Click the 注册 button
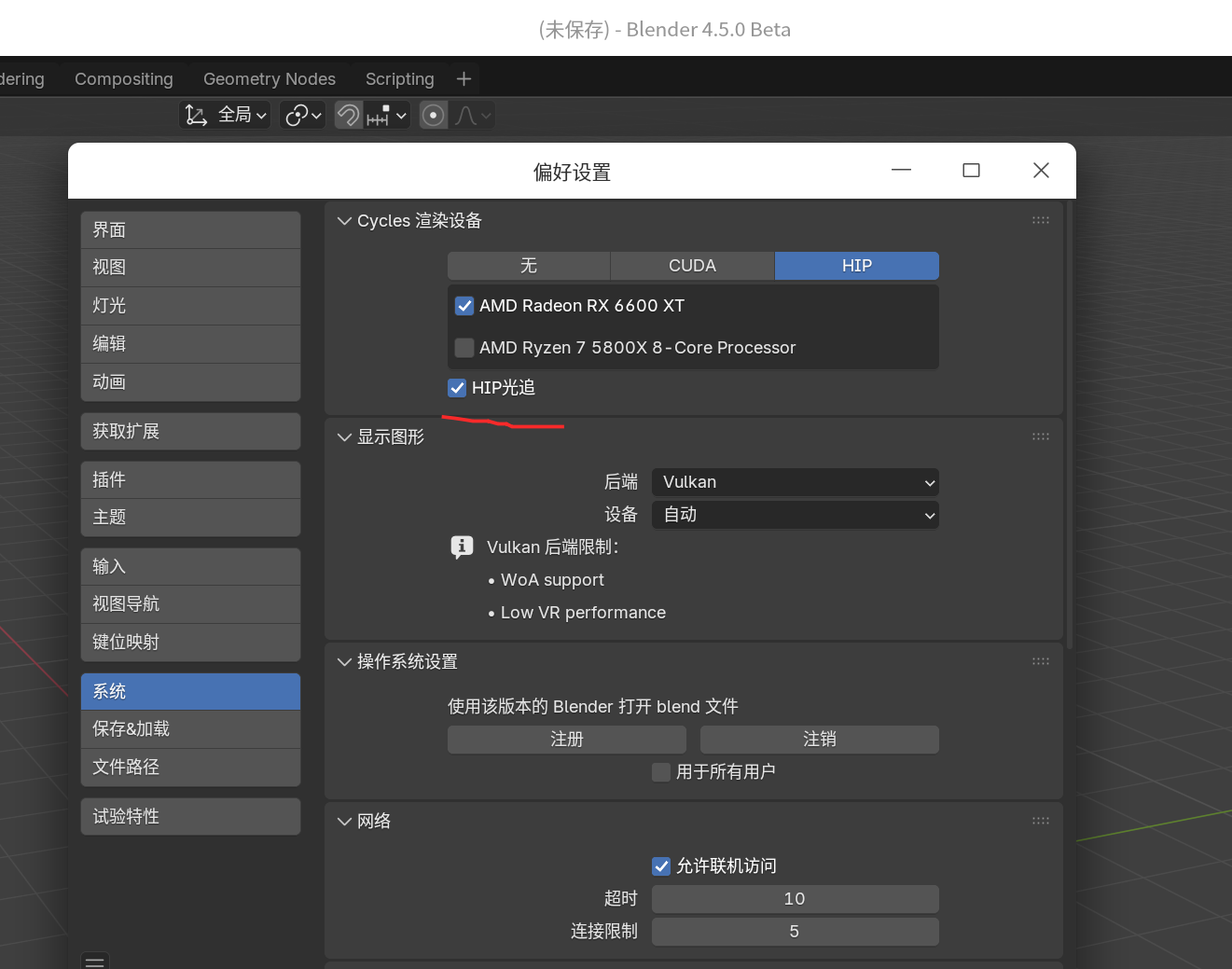The image size is (1232, 969). pyautogui.click(x=566, y=740)
